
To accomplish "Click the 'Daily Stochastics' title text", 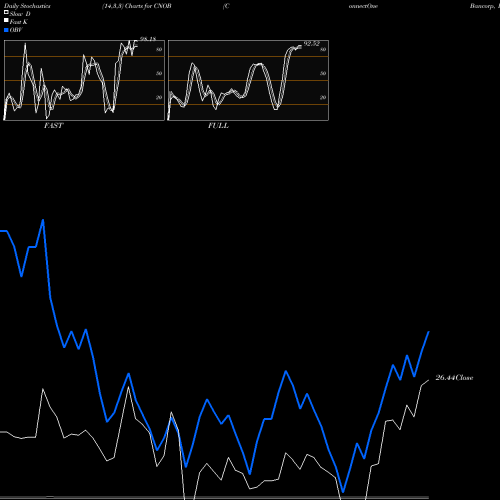I will tap(27, 6).
